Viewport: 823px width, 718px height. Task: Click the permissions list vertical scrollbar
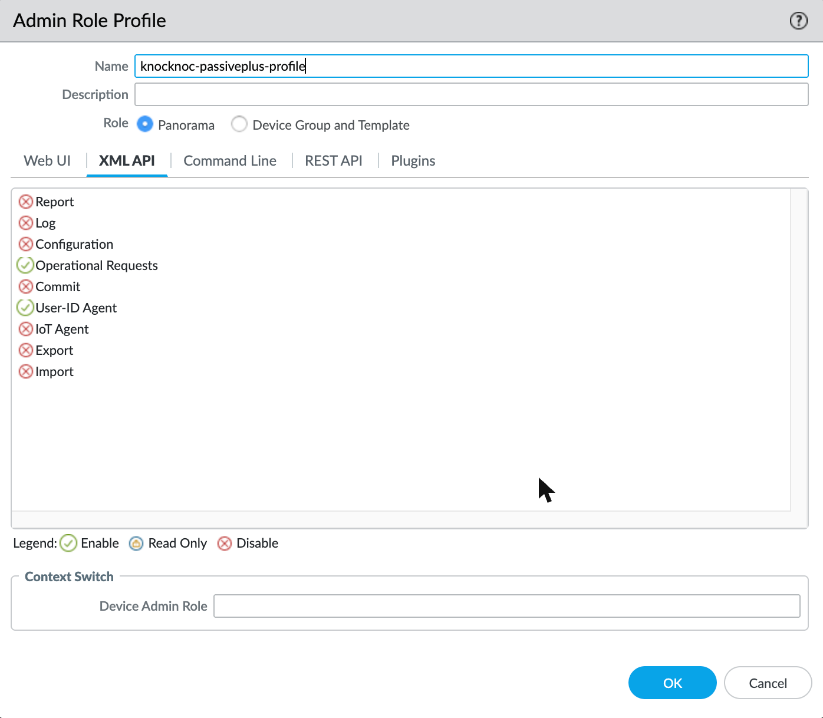799,350
